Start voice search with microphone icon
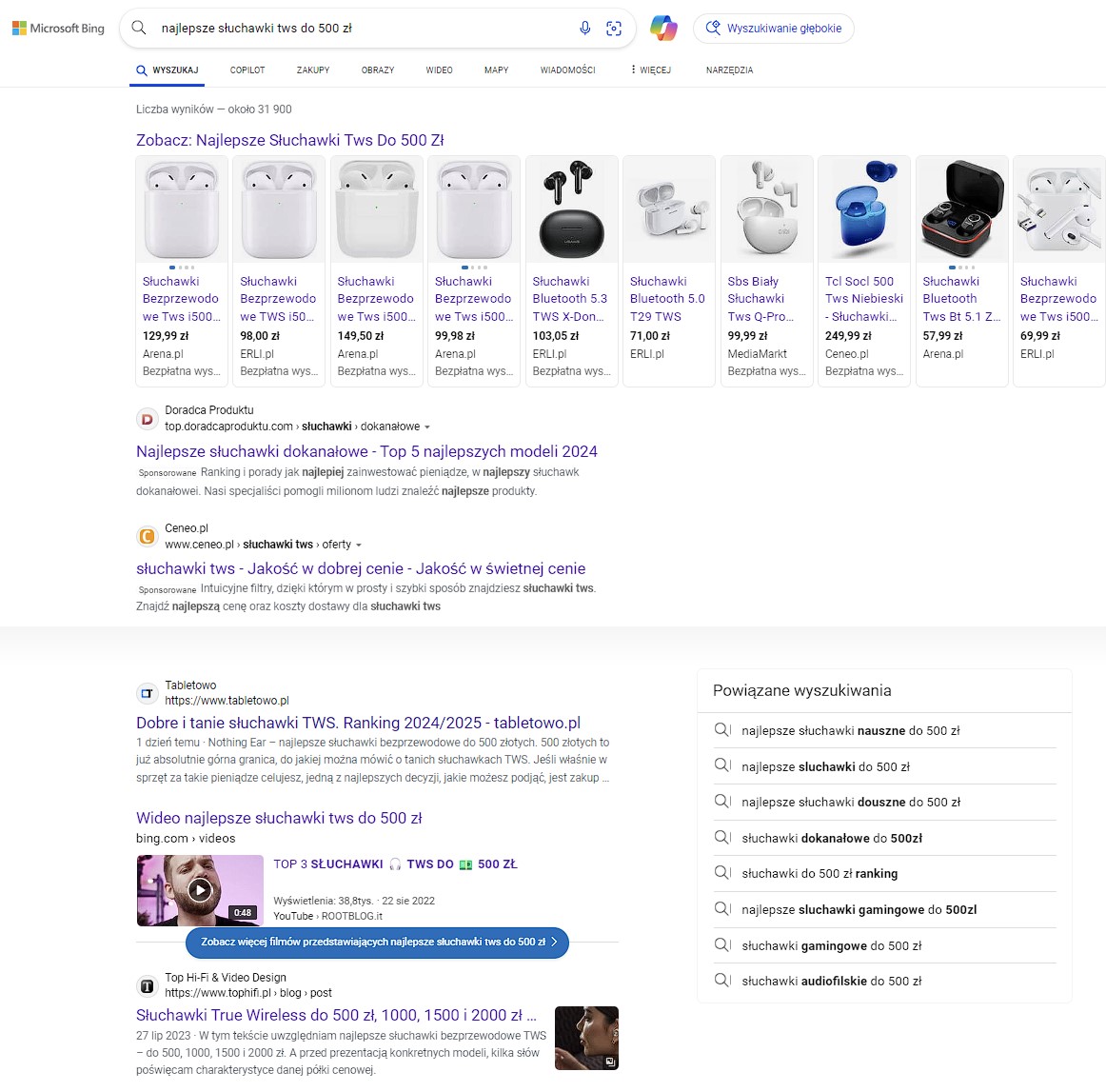The height and width of the screenshot is (1092, 1106). point(584,29)
